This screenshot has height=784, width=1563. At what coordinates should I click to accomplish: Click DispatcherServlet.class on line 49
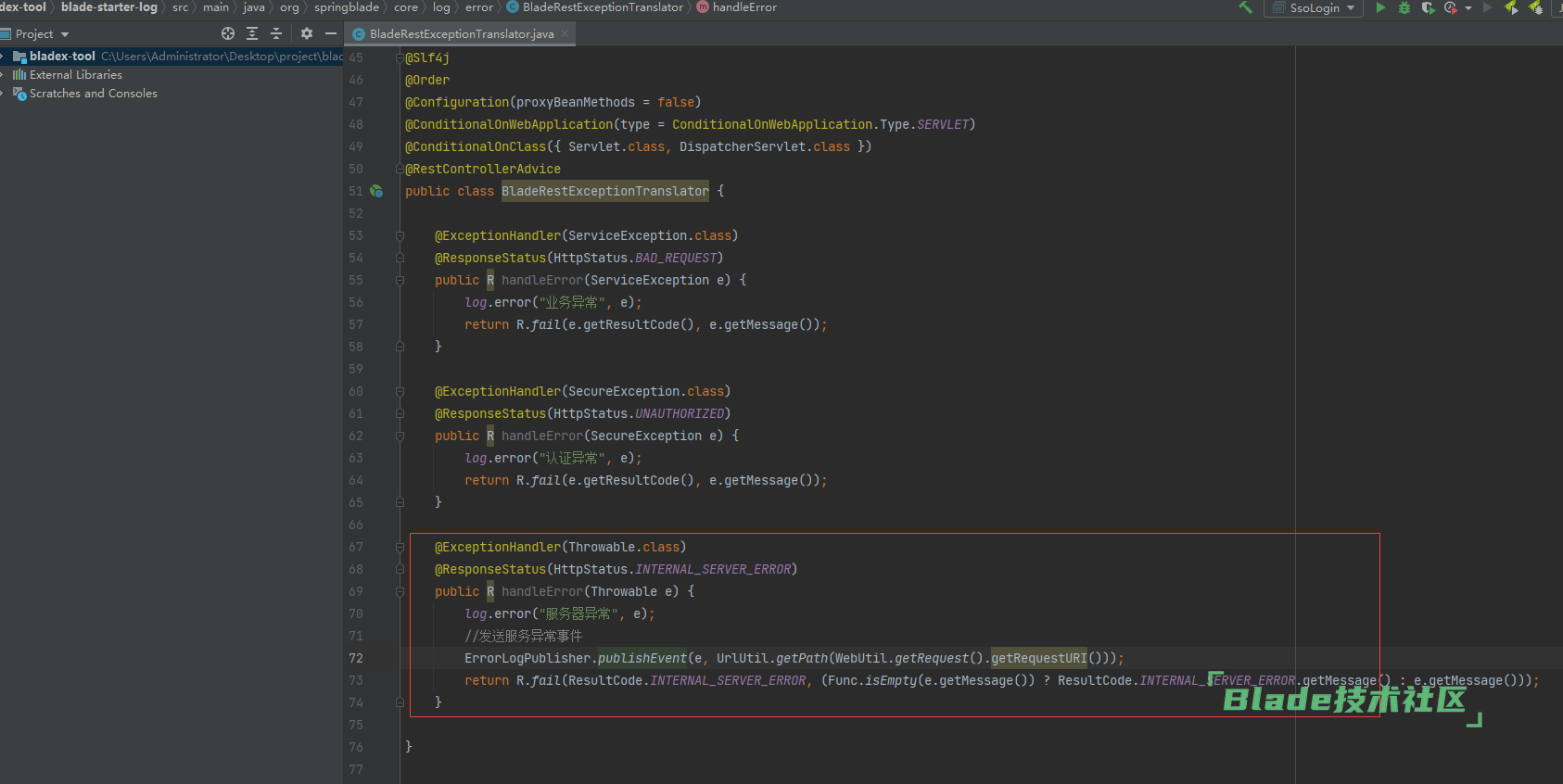pos(765,146)
